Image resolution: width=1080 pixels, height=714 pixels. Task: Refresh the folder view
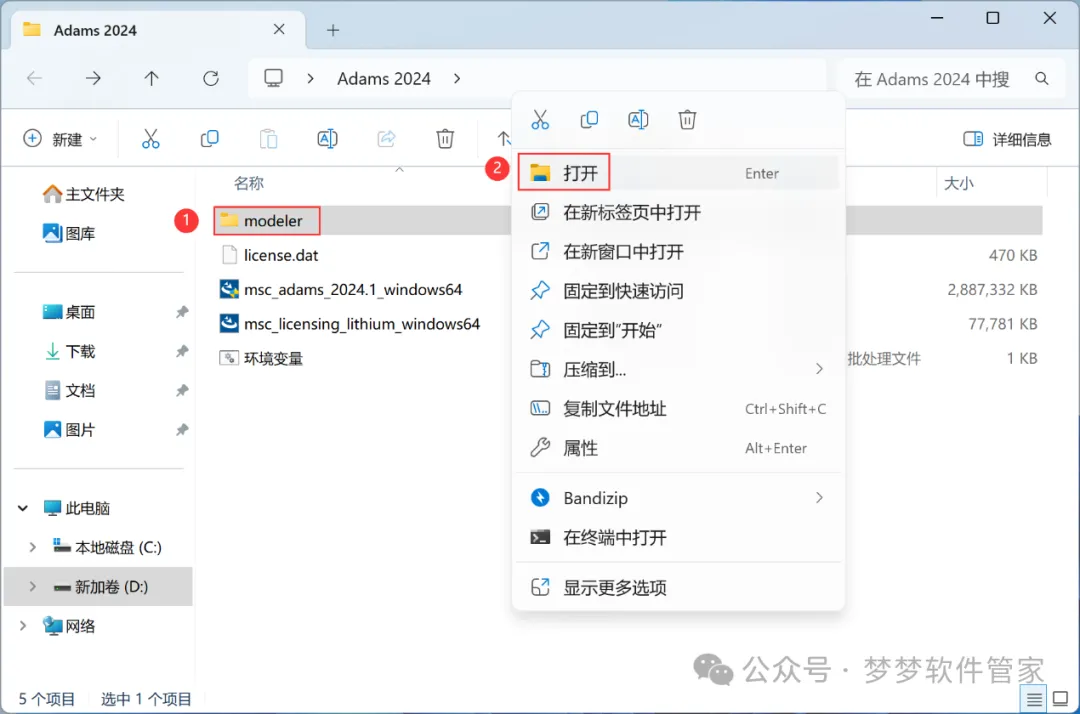(211, 78)
